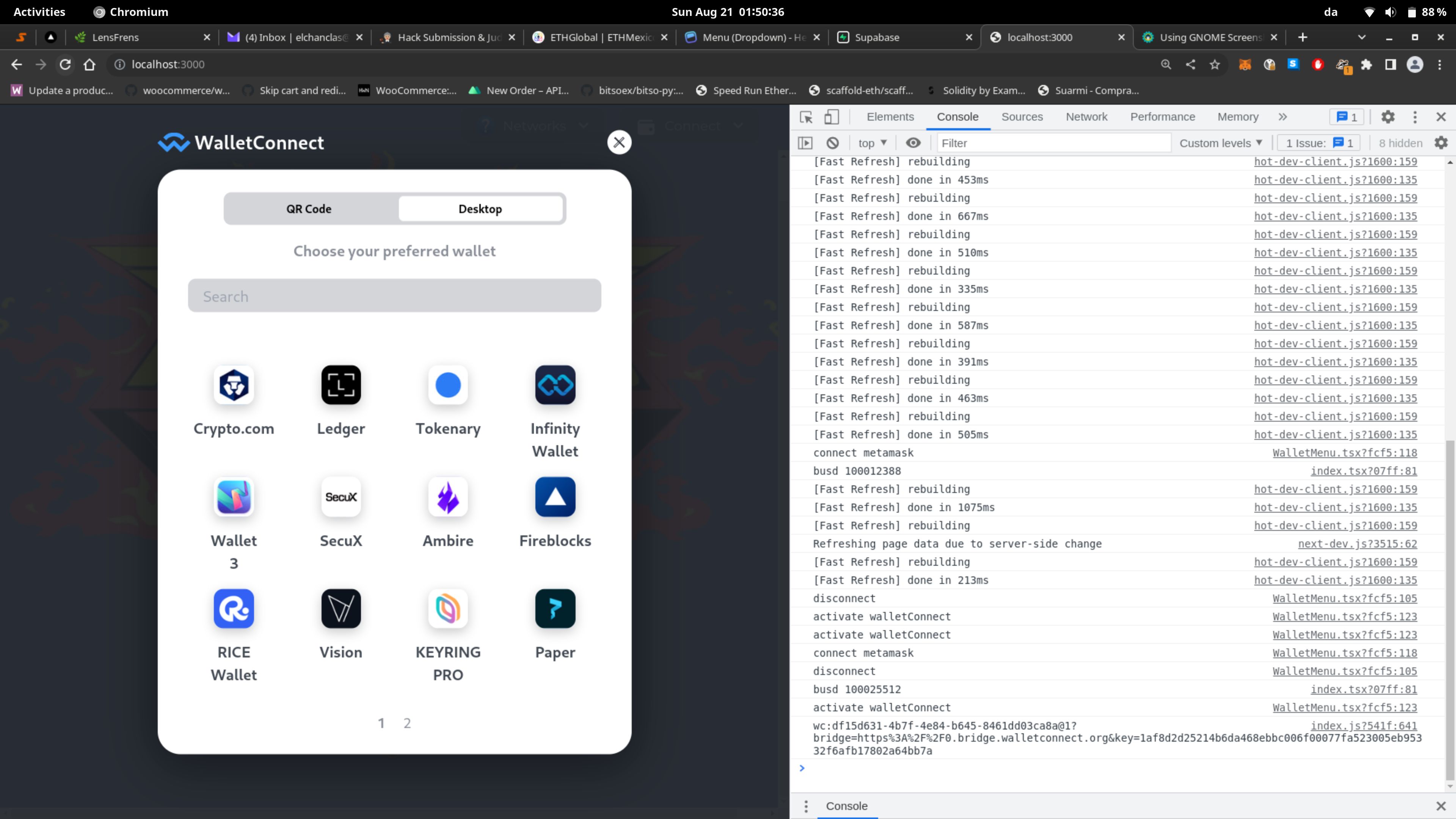This screenshot has width=1456, height=819.
Task: Select the Crypto.com wallet icon
Action: coord(234,385)
